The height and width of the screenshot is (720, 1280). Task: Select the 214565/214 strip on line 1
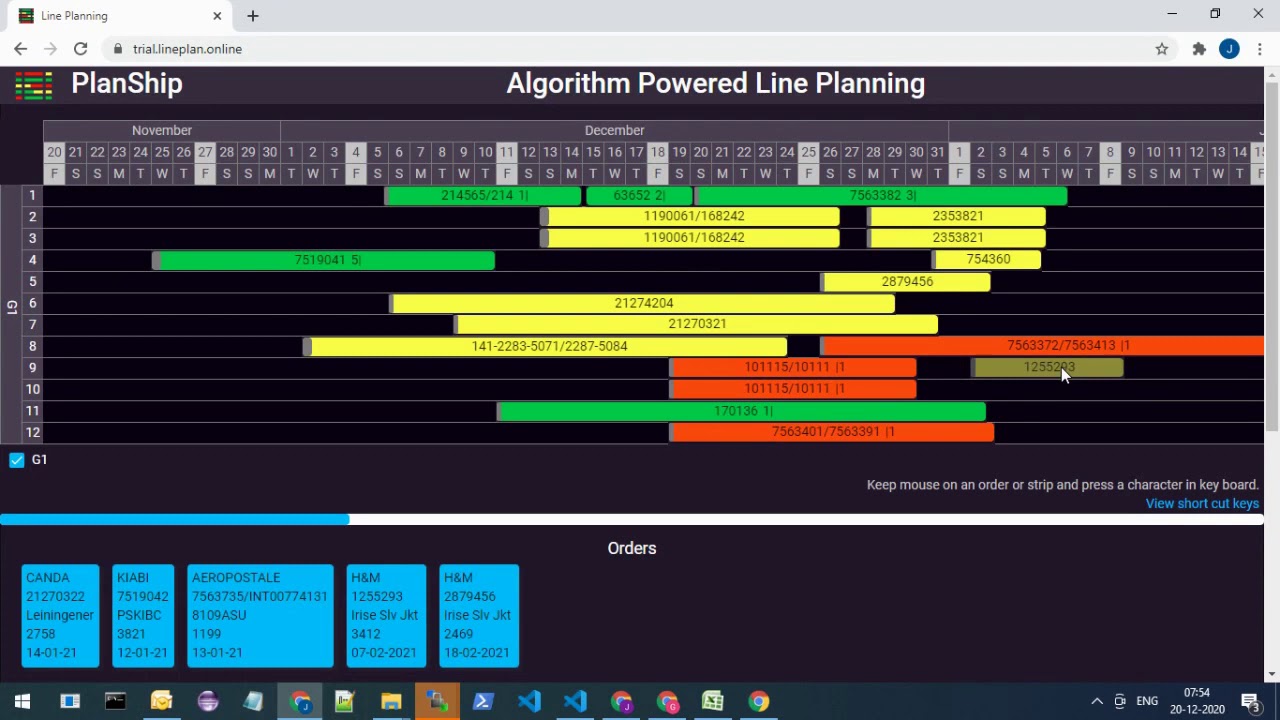pyautogui.click(x=483, y=195)
